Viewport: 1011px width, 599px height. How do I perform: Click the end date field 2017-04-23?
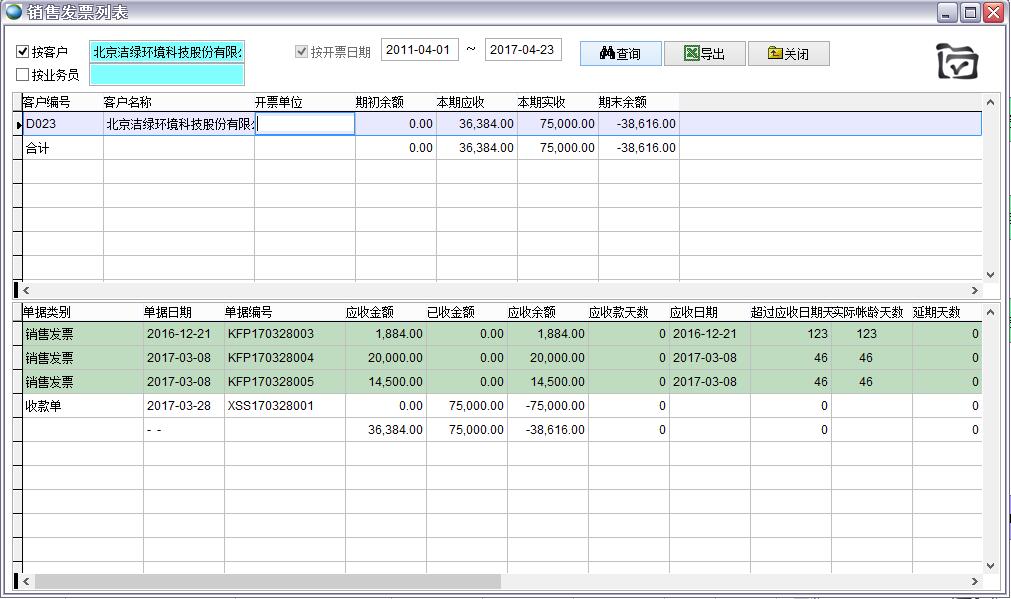(522, 50)
